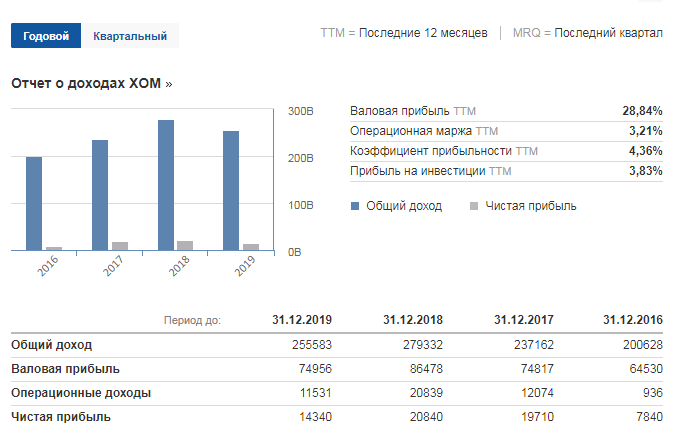
Task: Click the 86478 gross profit cell
Action: point(426,369)
